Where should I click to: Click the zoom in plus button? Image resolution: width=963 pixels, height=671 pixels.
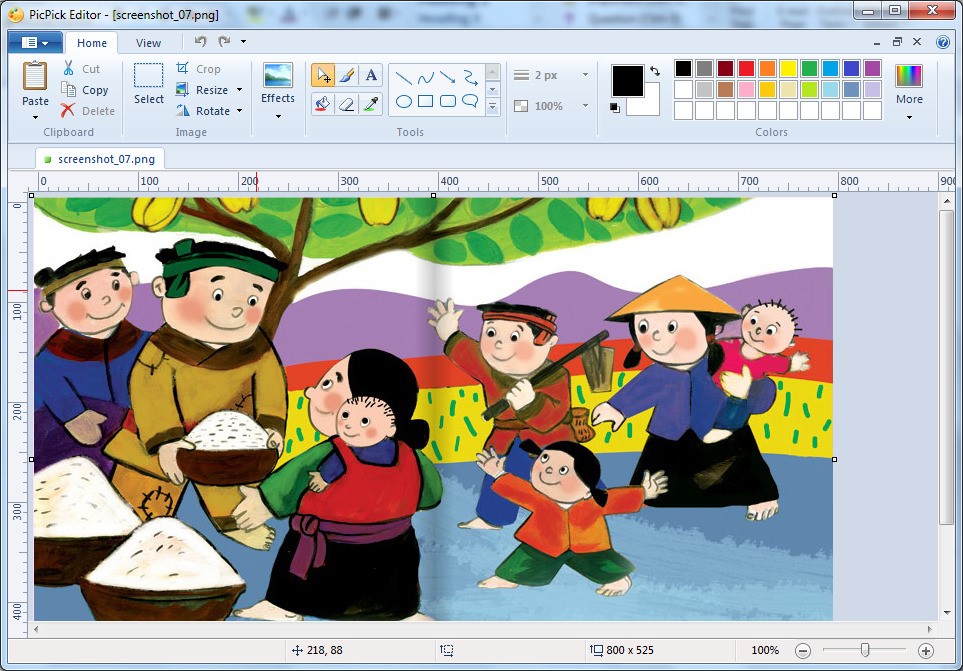[925, 651]
